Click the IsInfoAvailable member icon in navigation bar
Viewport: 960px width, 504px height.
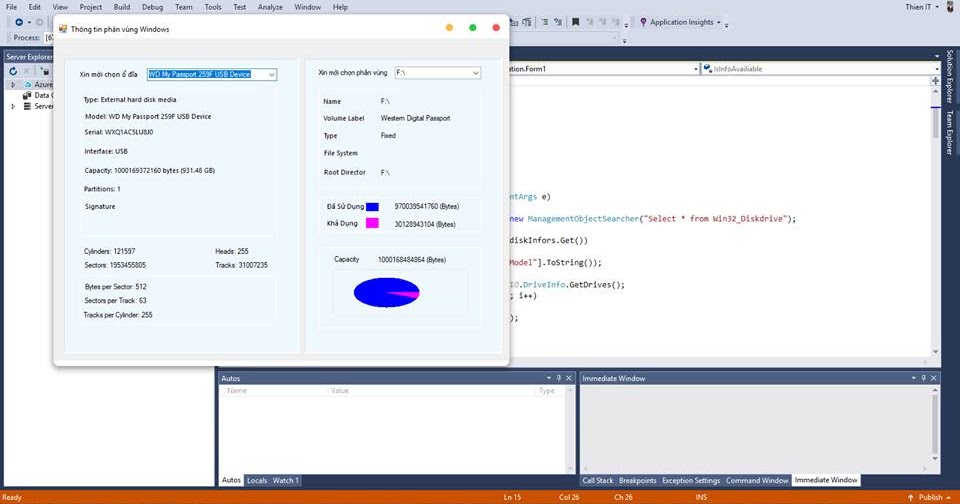point(707,69)
